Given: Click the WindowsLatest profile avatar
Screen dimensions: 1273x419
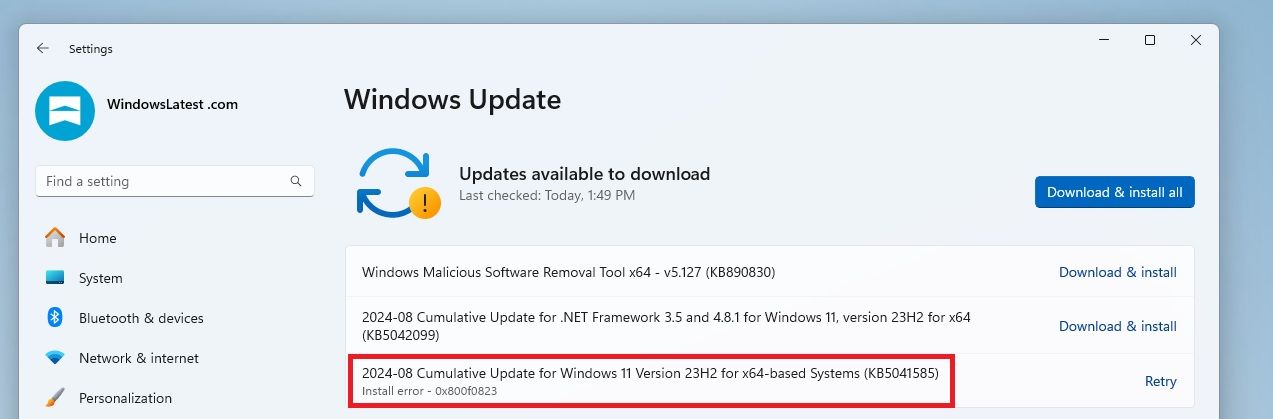Looking at the screenshot, I should coord(65,111).
